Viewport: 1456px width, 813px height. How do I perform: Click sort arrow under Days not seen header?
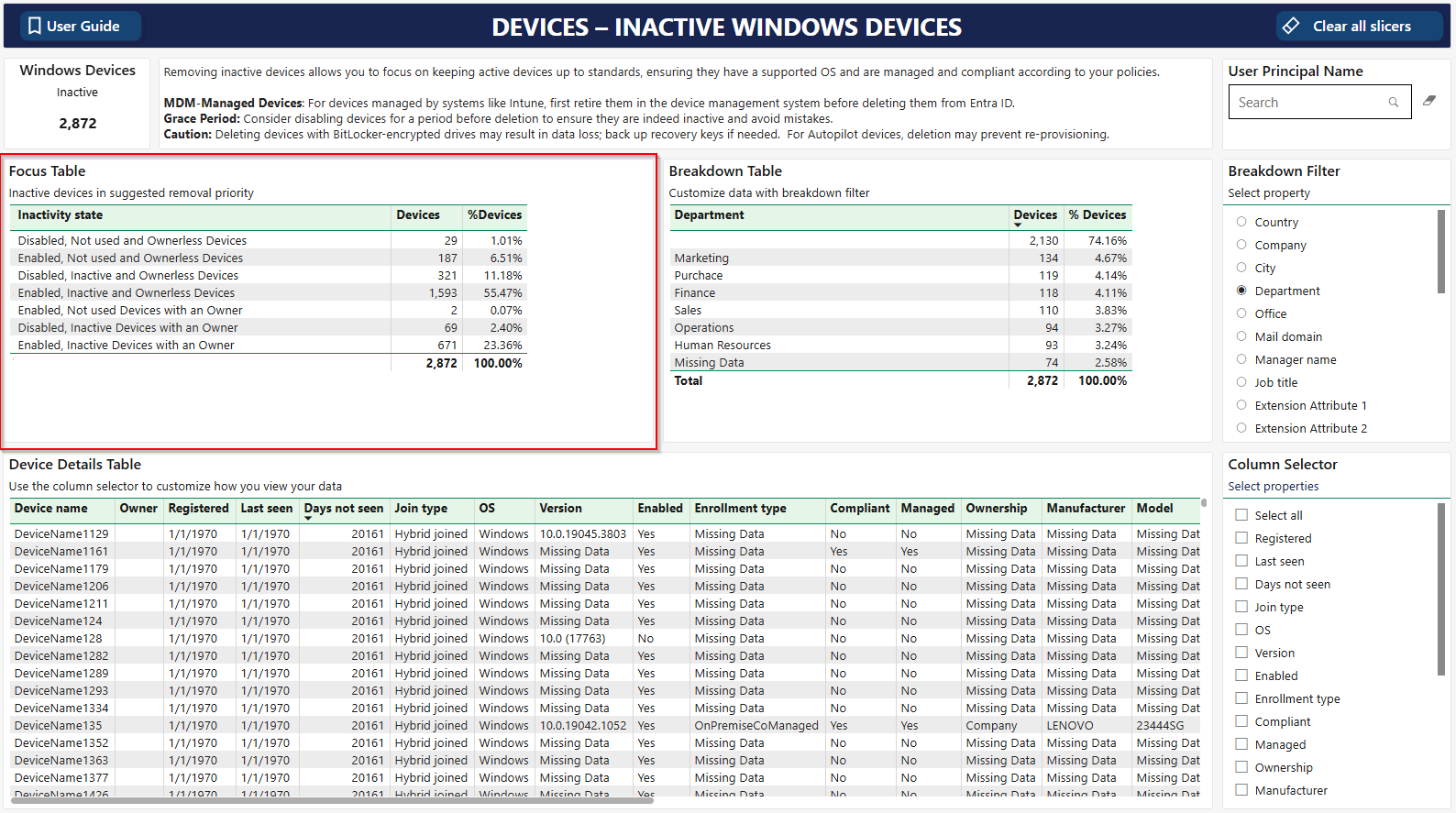(x=308, y=519)
